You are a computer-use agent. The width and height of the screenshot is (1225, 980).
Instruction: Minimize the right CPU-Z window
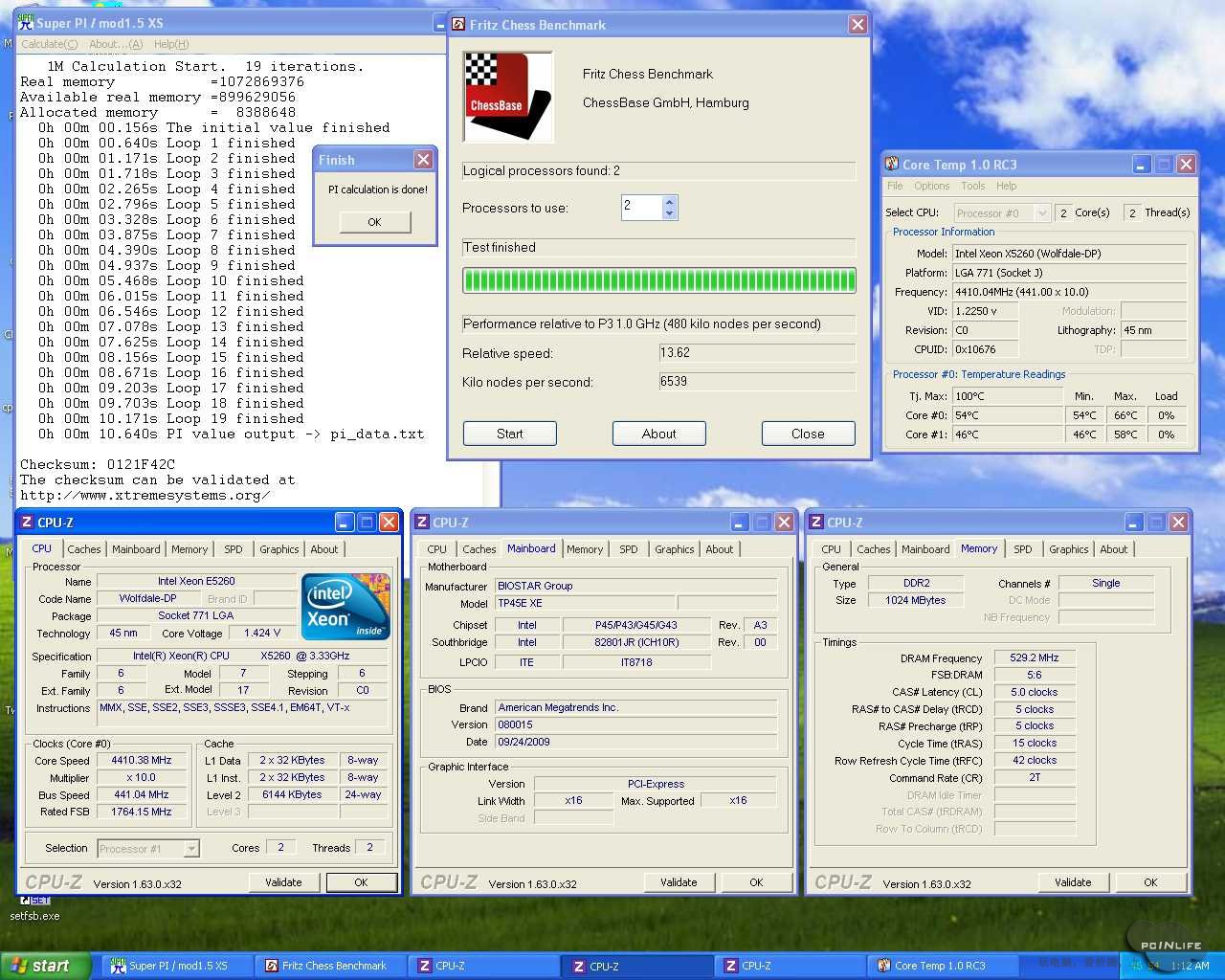[1134, 523]
